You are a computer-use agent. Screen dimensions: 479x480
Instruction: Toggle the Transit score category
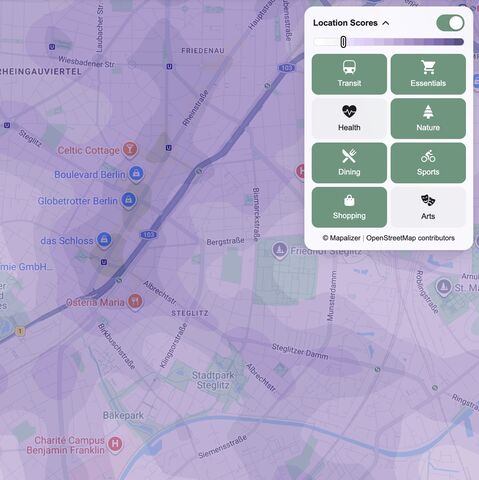349,74
